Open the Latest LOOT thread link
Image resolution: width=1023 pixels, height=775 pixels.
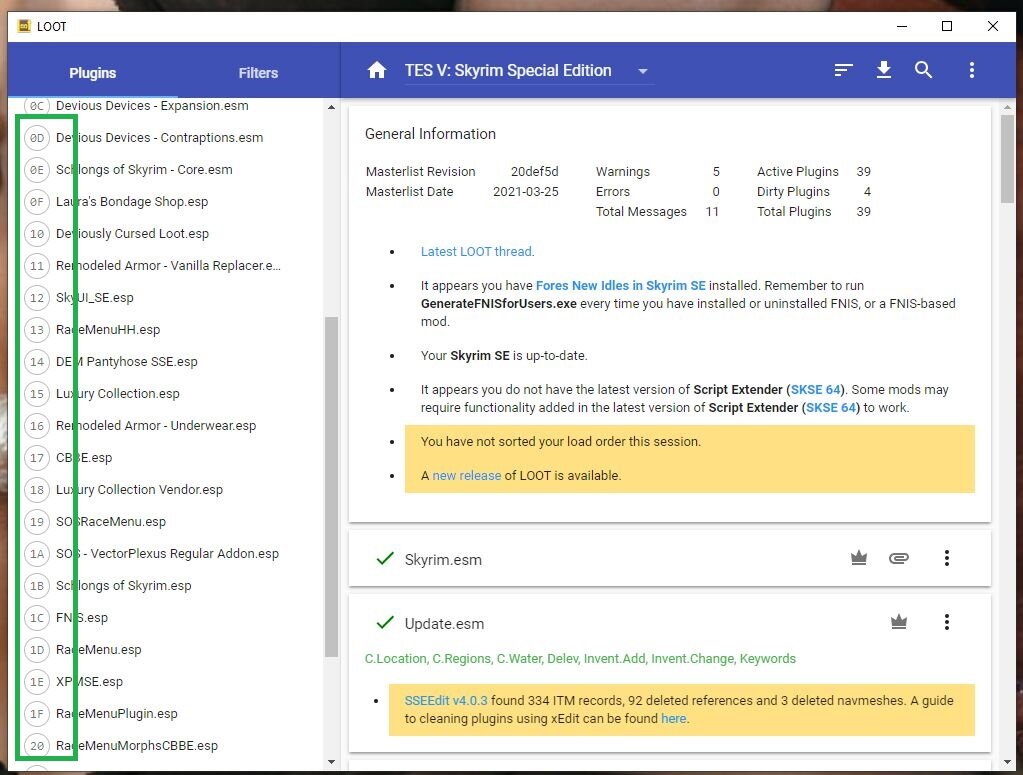(x=478, y=251)
